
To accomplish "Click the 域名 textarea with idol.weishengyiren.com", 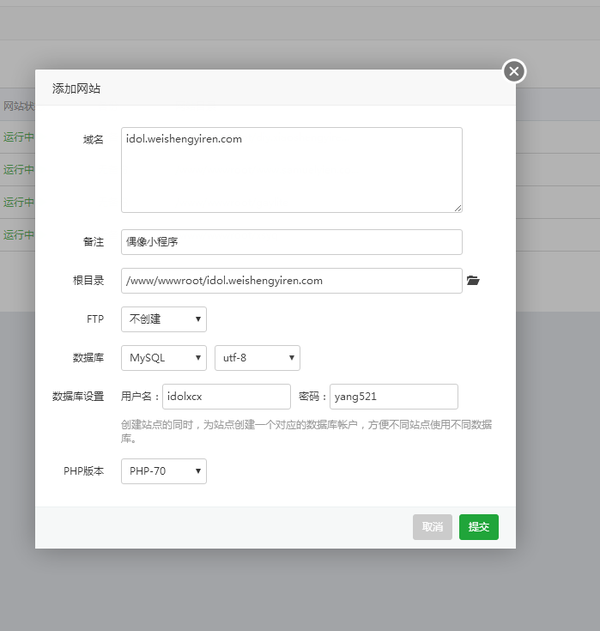I will coord(292,170).
